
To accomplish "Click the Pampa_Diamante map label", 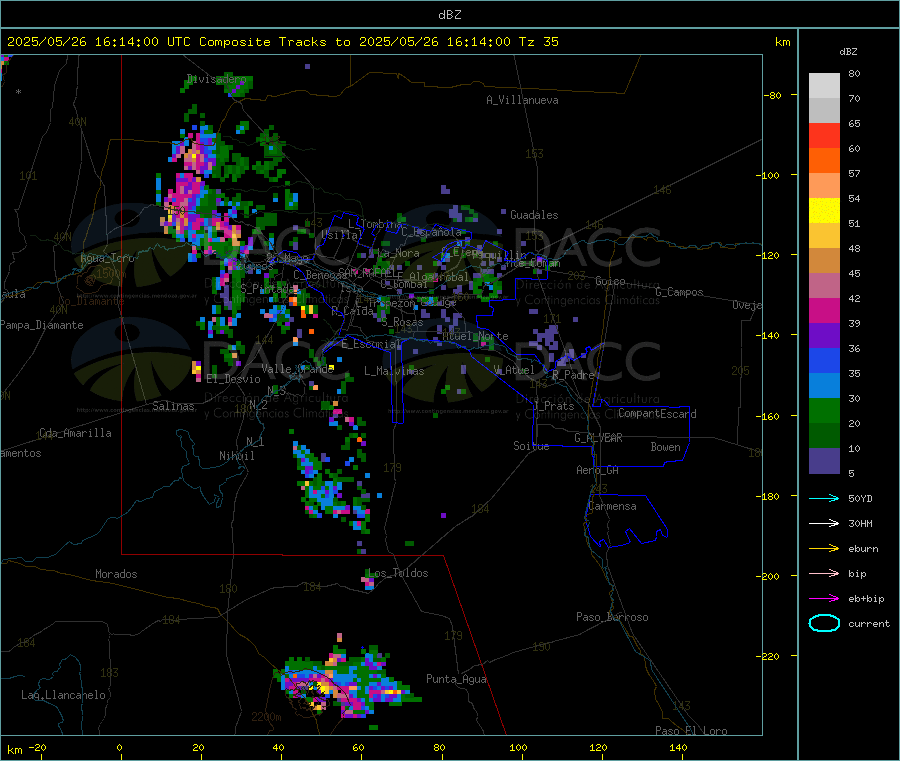I will pyautogui.click(x=42, y=325).
